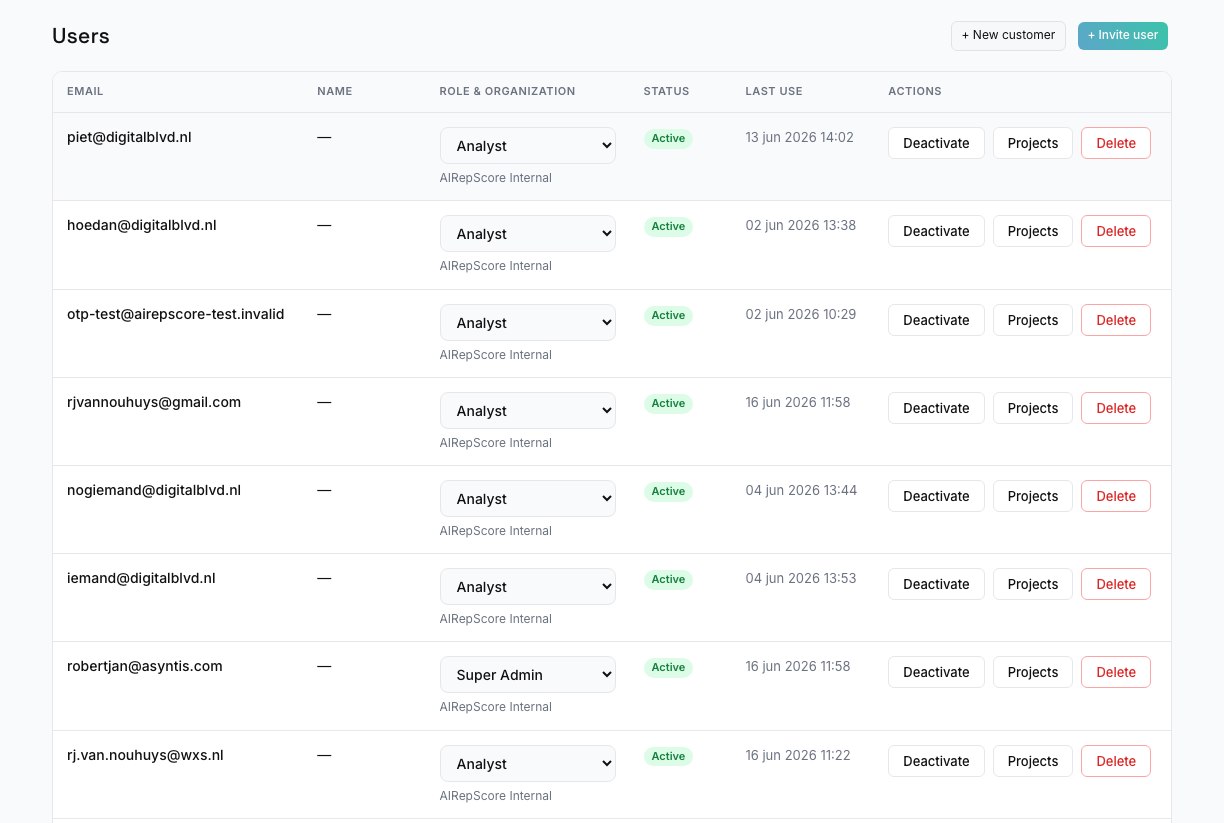Open Projects for rjvannouhuys@gmail.com

coord(1033,408)
